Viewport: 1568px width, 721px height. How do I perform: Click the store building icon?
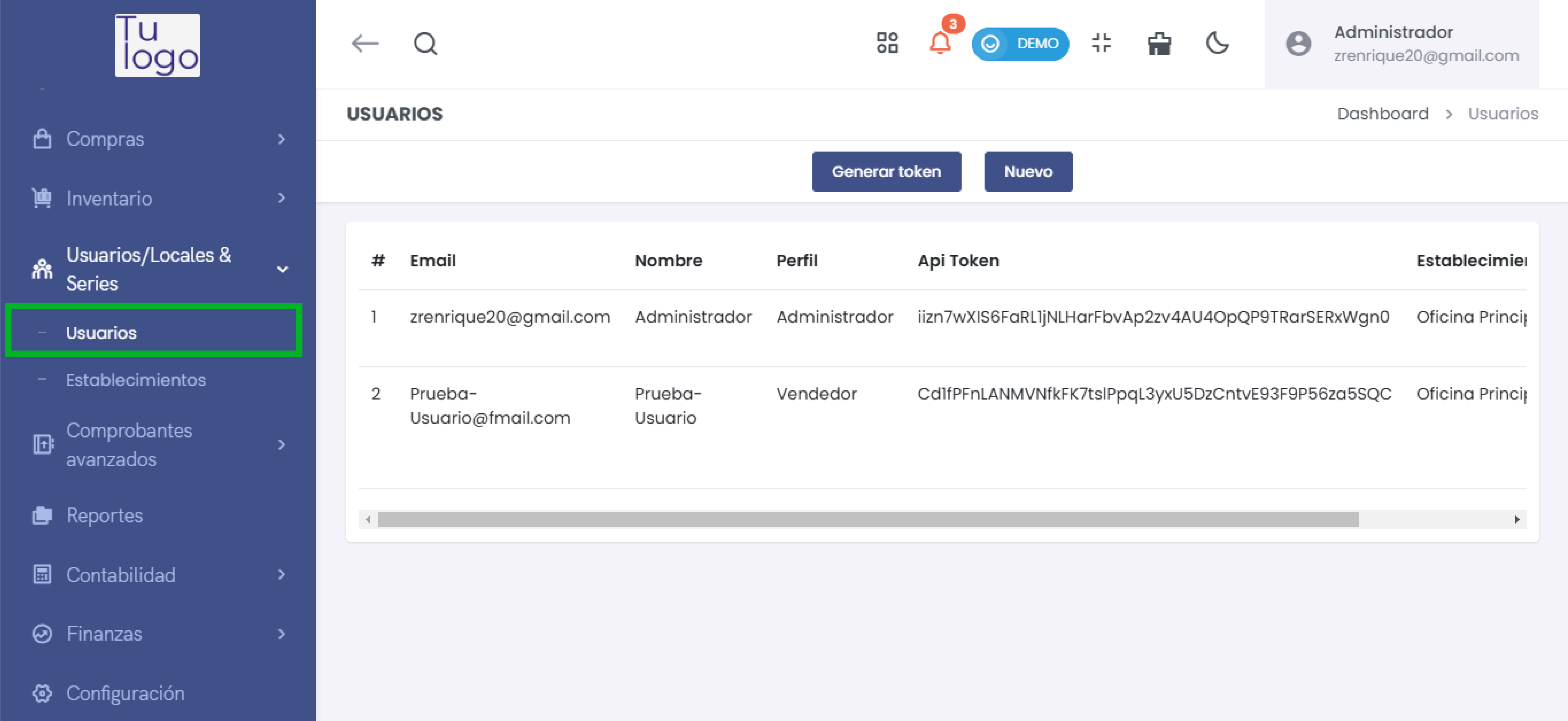(1159, 44)
